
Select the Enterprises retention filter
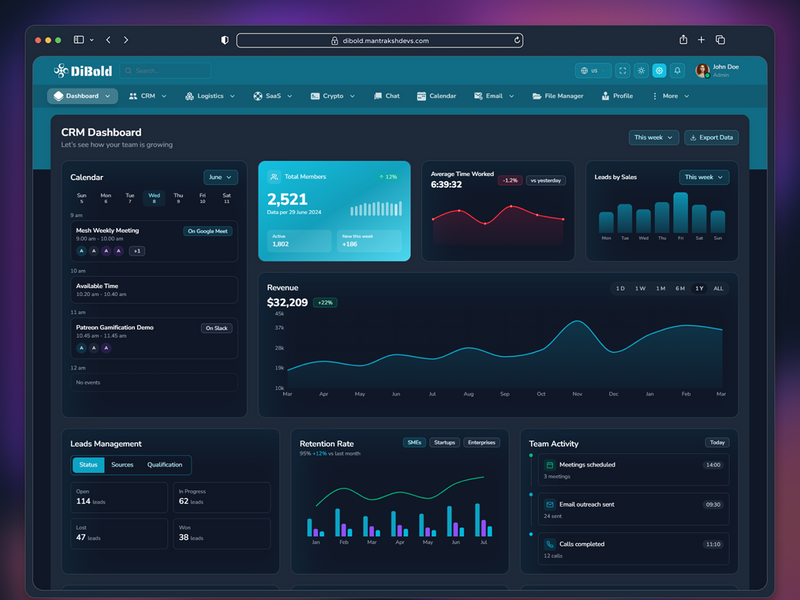(x=482, y=443)
